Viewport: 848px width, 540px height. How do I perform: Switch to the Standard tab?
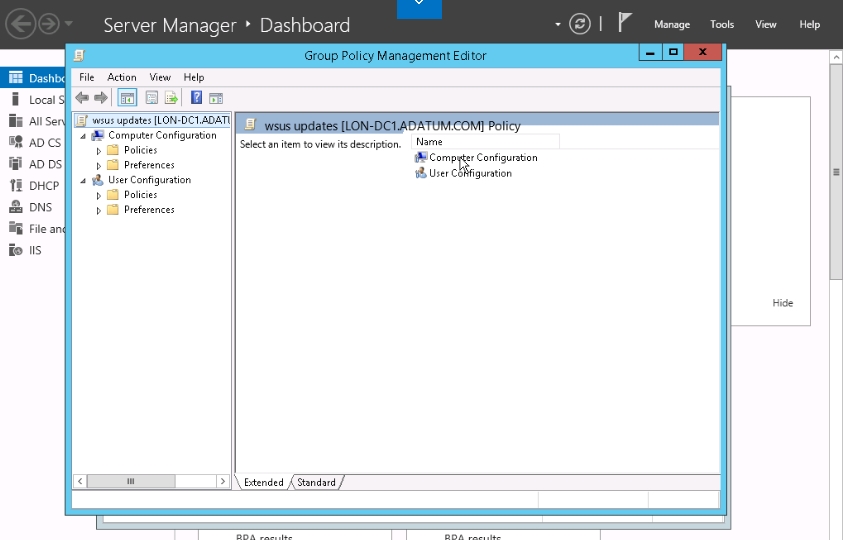pos(316,482)
